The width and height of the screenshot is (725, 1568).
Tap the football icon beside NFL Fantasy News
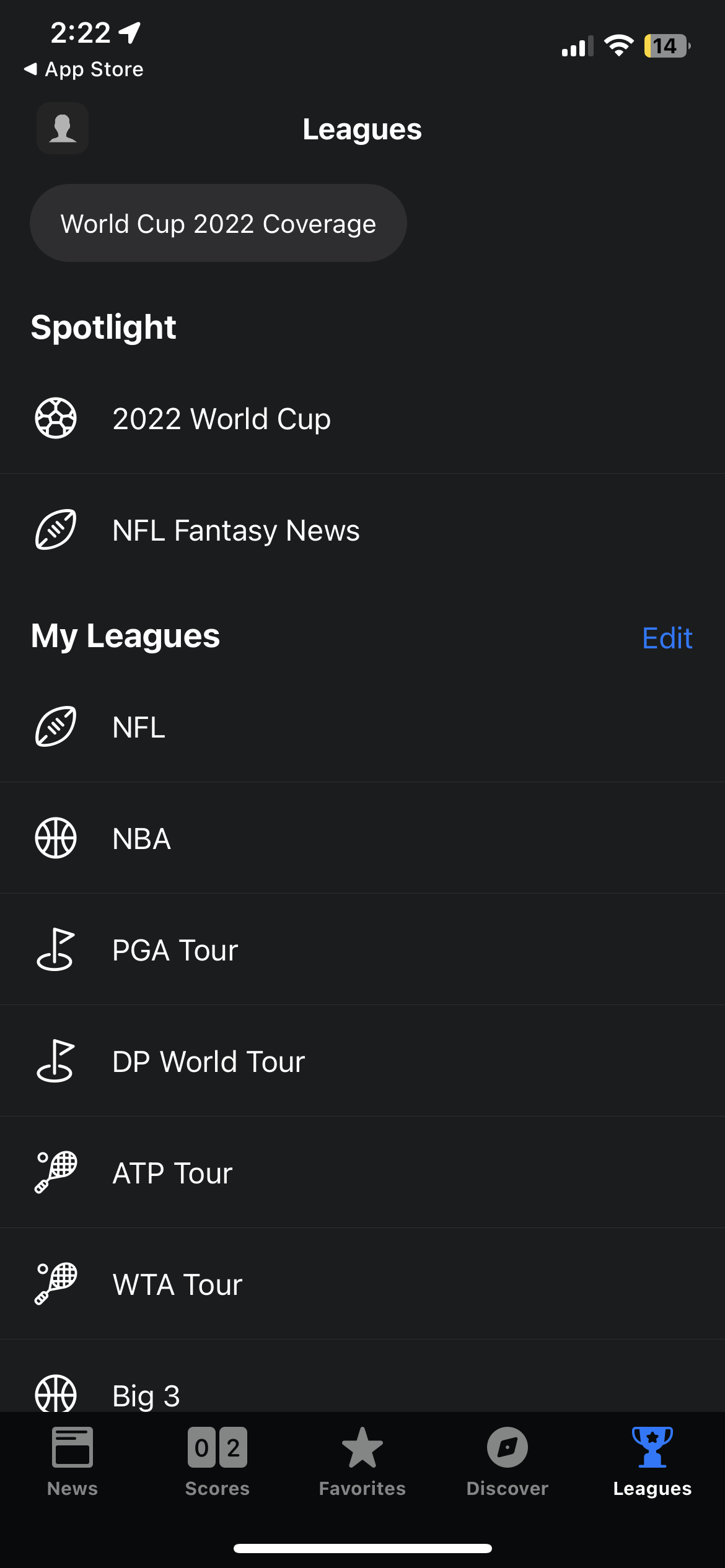(x=56, y=529)
